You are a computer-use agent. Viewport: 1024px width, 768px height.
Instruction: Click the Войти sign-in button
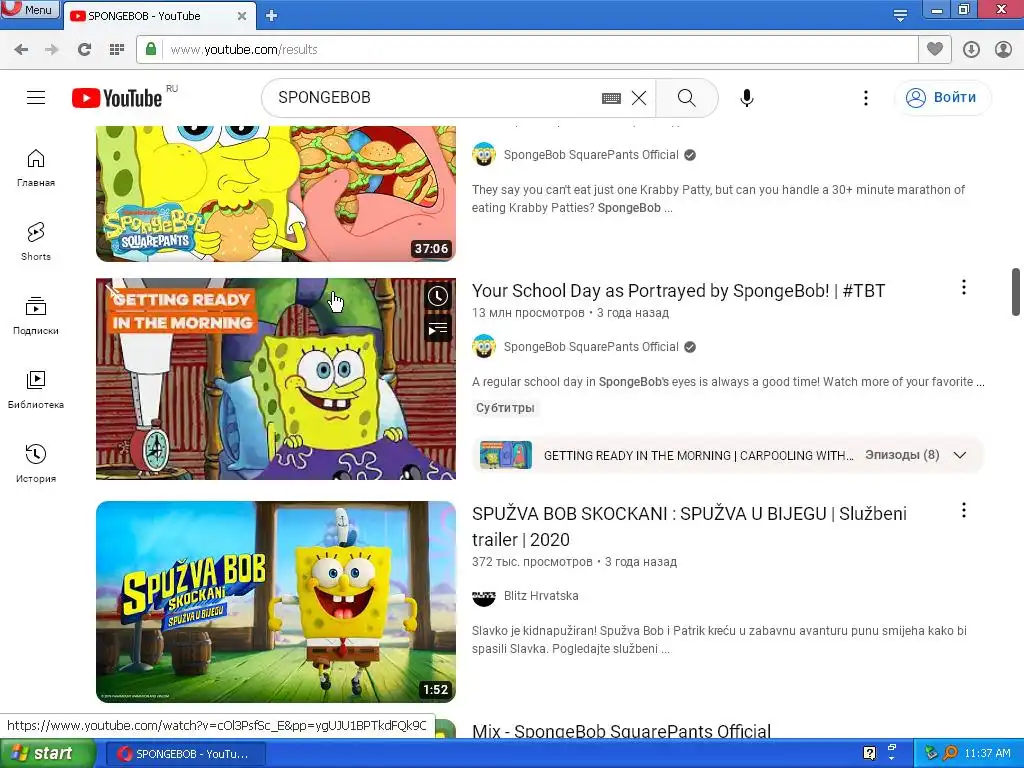click(x=942, y=97)
